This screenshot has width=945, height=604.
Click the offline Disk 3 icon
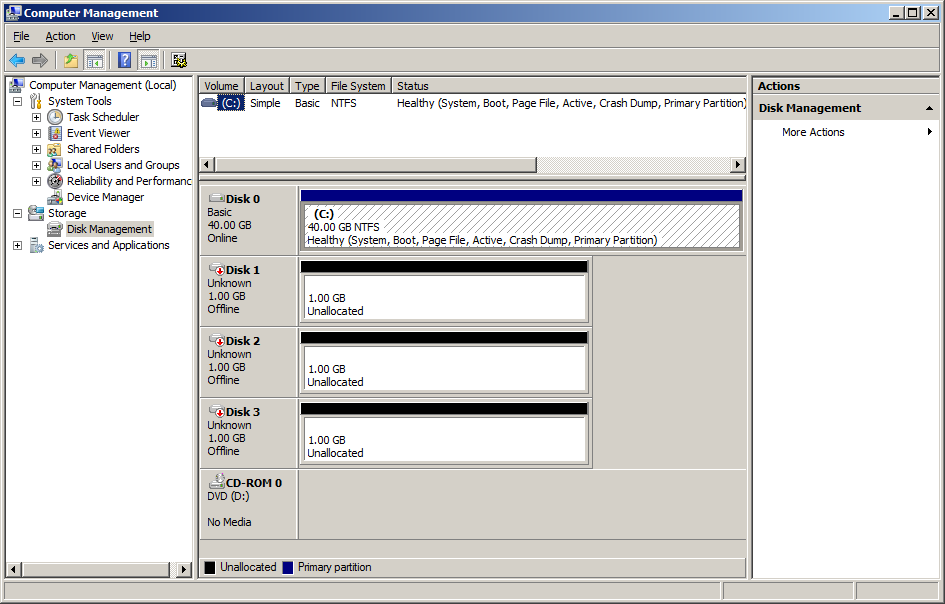pos(217,412)
